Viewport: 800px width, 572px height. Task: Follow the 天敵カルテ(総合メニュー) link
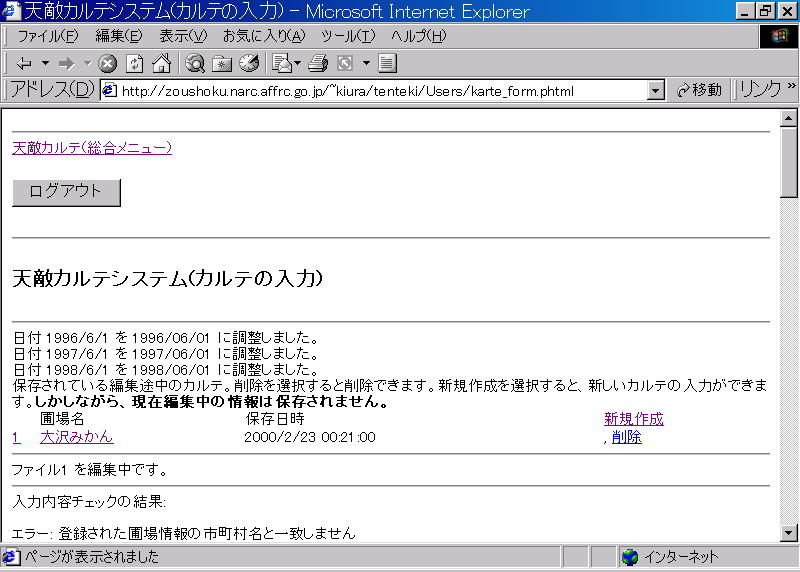point(92,148)
